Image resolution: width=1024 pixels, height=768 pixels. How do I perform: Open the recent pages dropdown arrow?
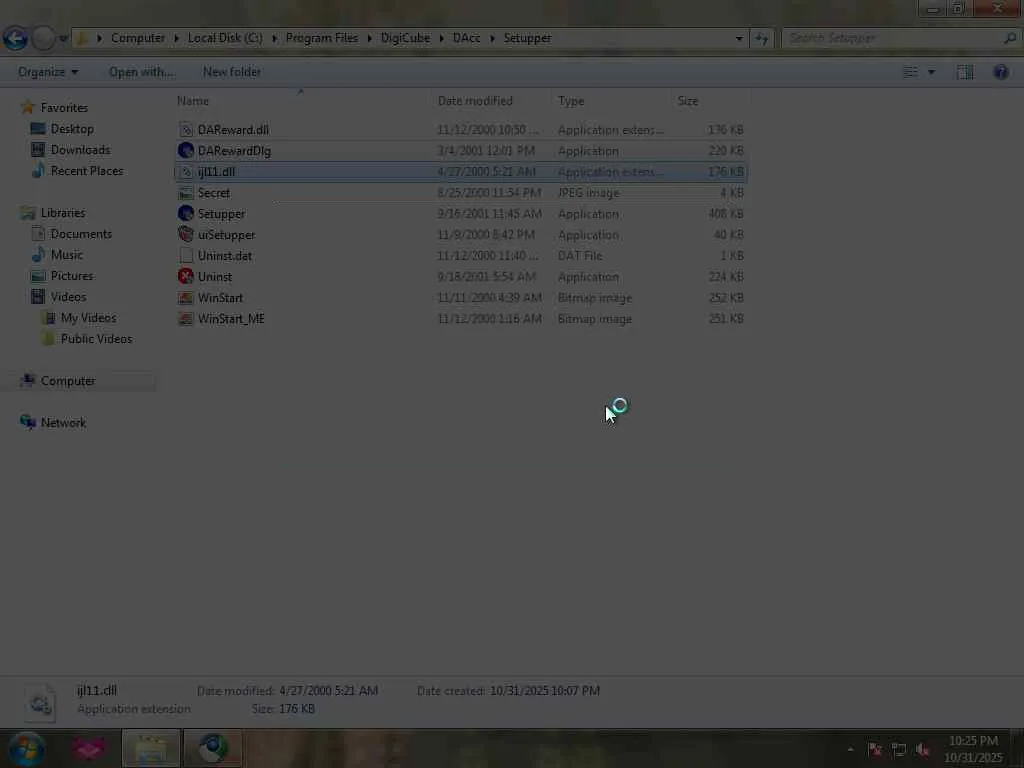coord(63,39)
